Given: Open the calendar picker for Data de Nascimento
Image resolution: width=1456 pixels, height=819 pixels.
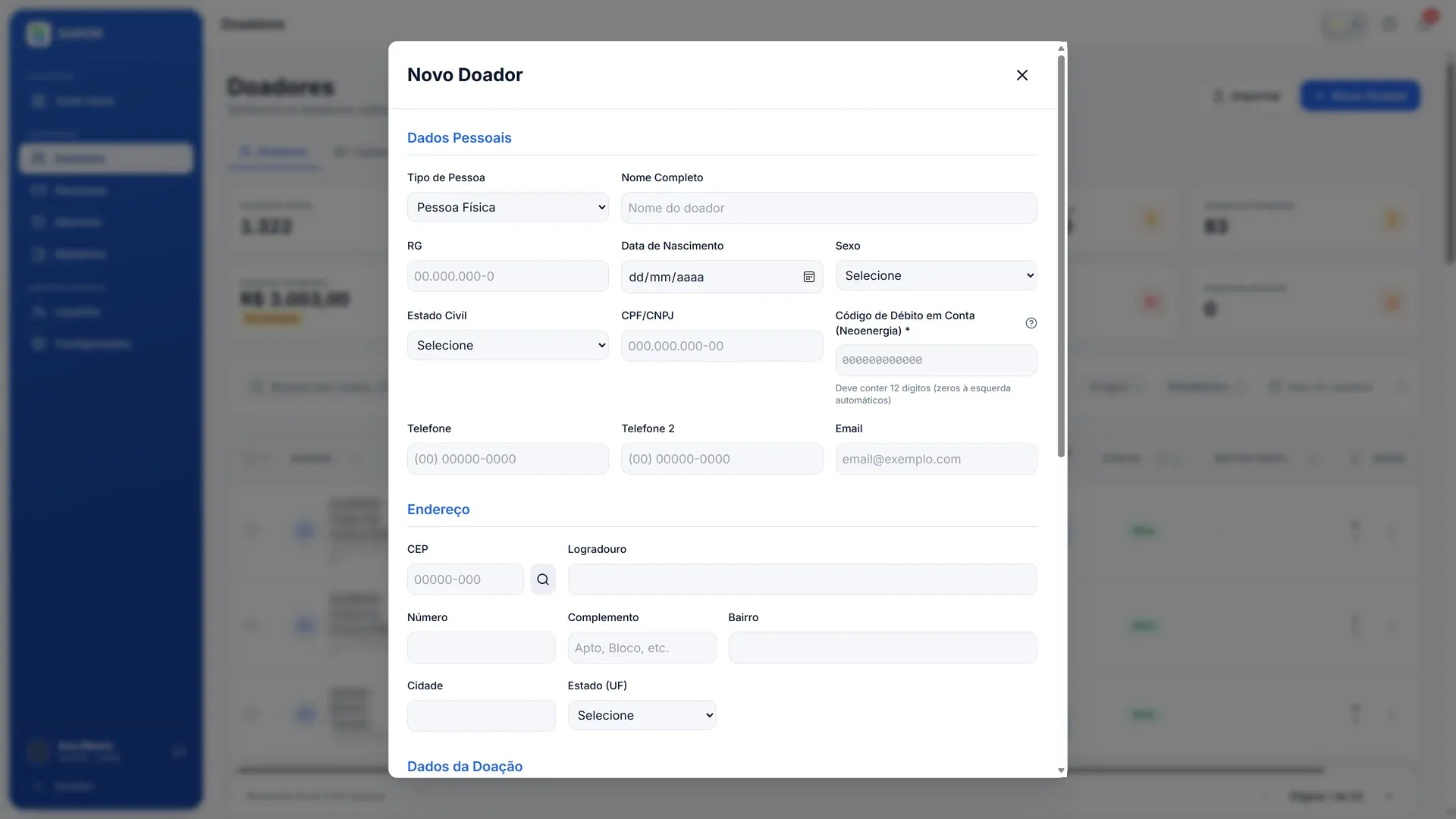Looking at the screenshot, I should coord(808,277).
